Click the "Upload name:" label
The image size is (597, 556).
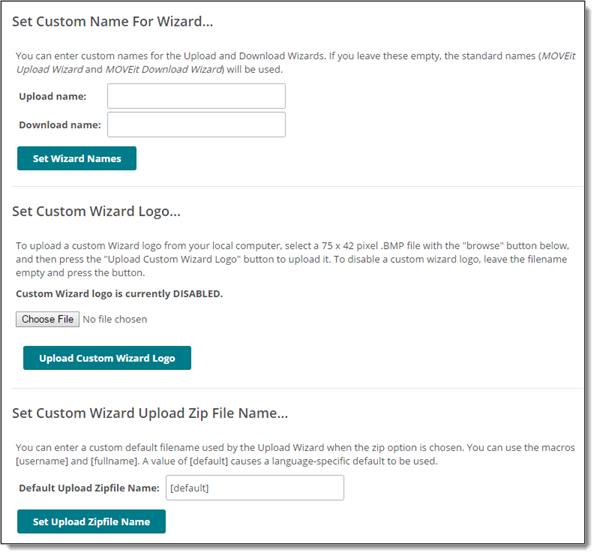[x=53, y=96]
